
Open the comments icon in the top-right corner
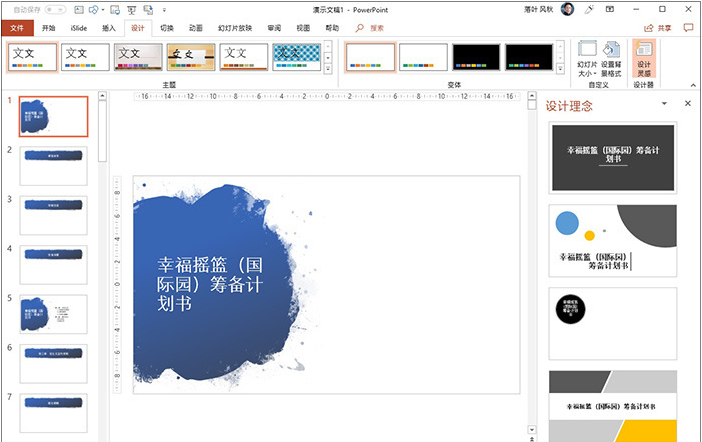click(689, 28)
